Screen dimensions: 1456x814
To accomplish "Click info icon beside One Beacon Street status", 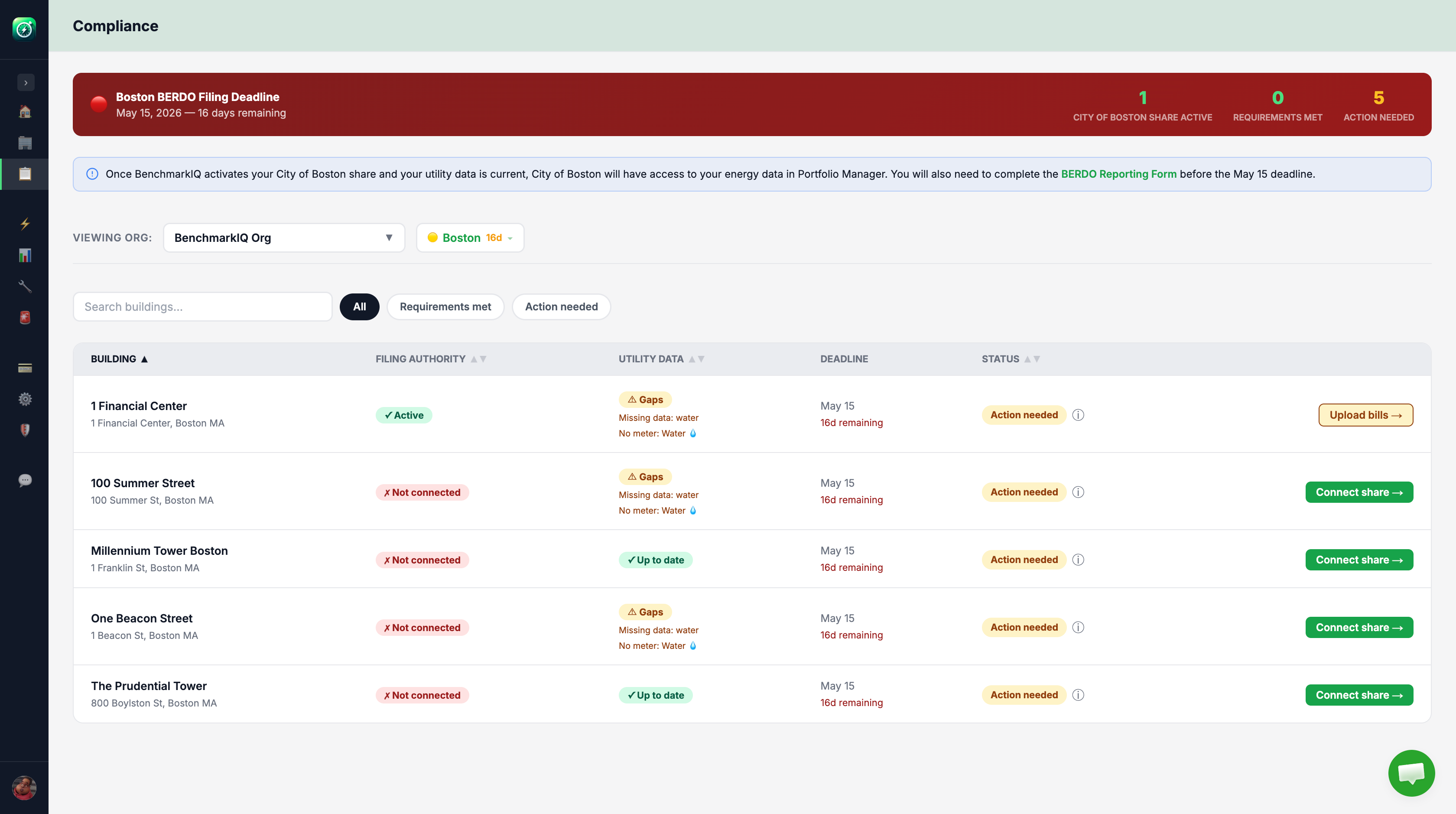I will (x=1078, y=628).
